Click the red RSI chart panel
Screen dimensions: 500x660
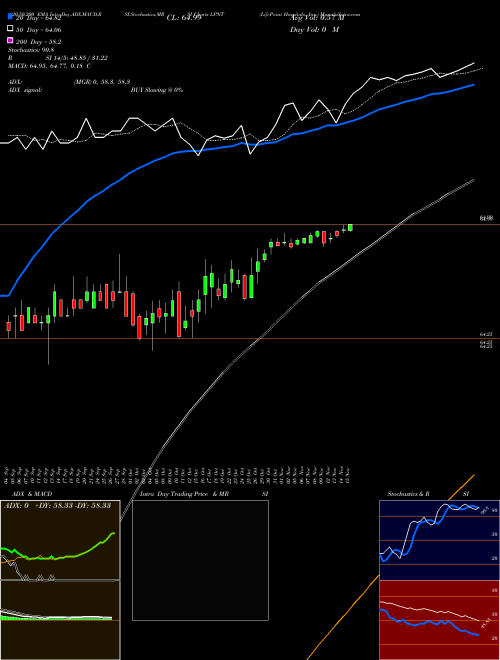click(439, 620)
